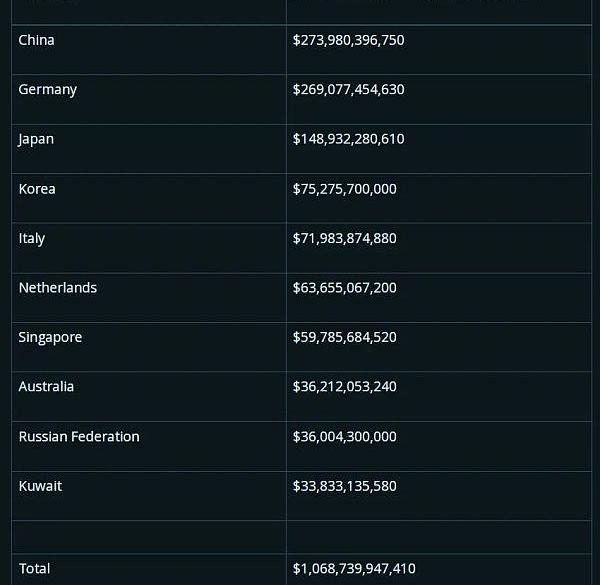Image resolution: width=600 pixels, height=585 pixels.
Task: Click the Korea row label
Action: tap(37, 189)
